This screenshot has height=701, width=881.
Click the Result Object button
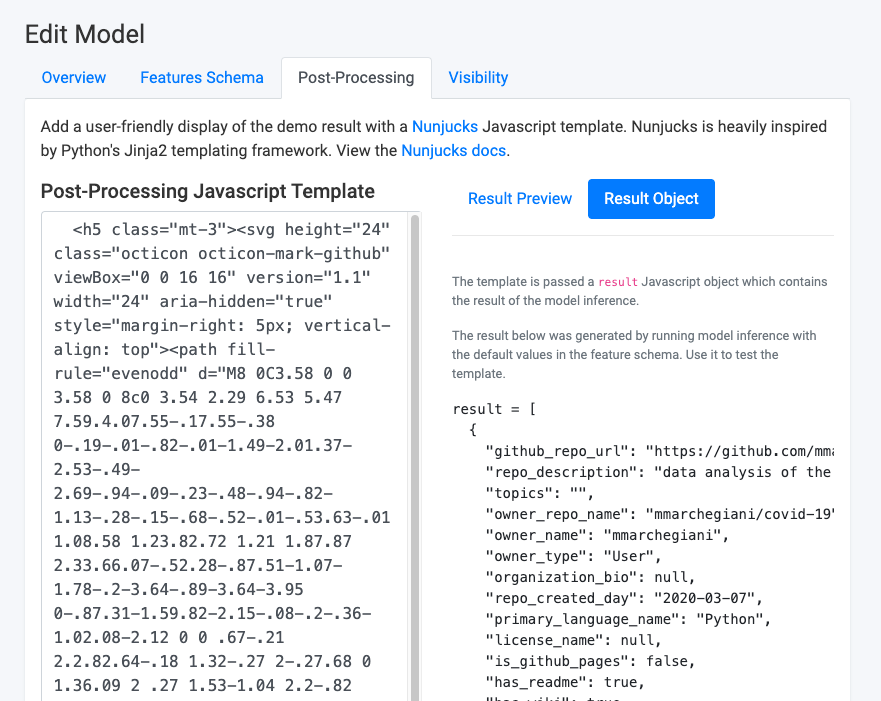coord(651,199)
